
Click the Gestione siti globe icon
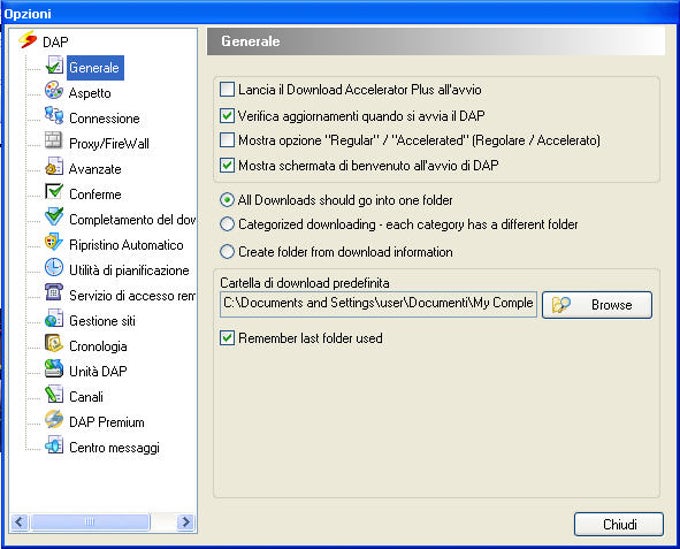pos(54,318)
